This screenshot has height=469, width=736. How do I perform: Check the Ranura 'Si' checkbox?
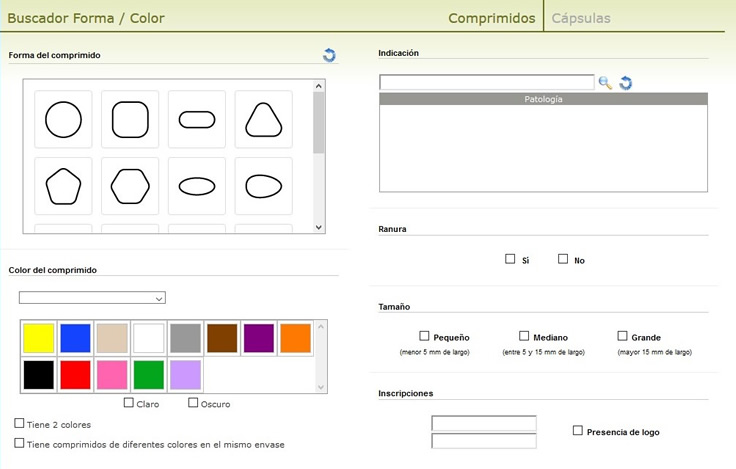(x=510, y=259)
